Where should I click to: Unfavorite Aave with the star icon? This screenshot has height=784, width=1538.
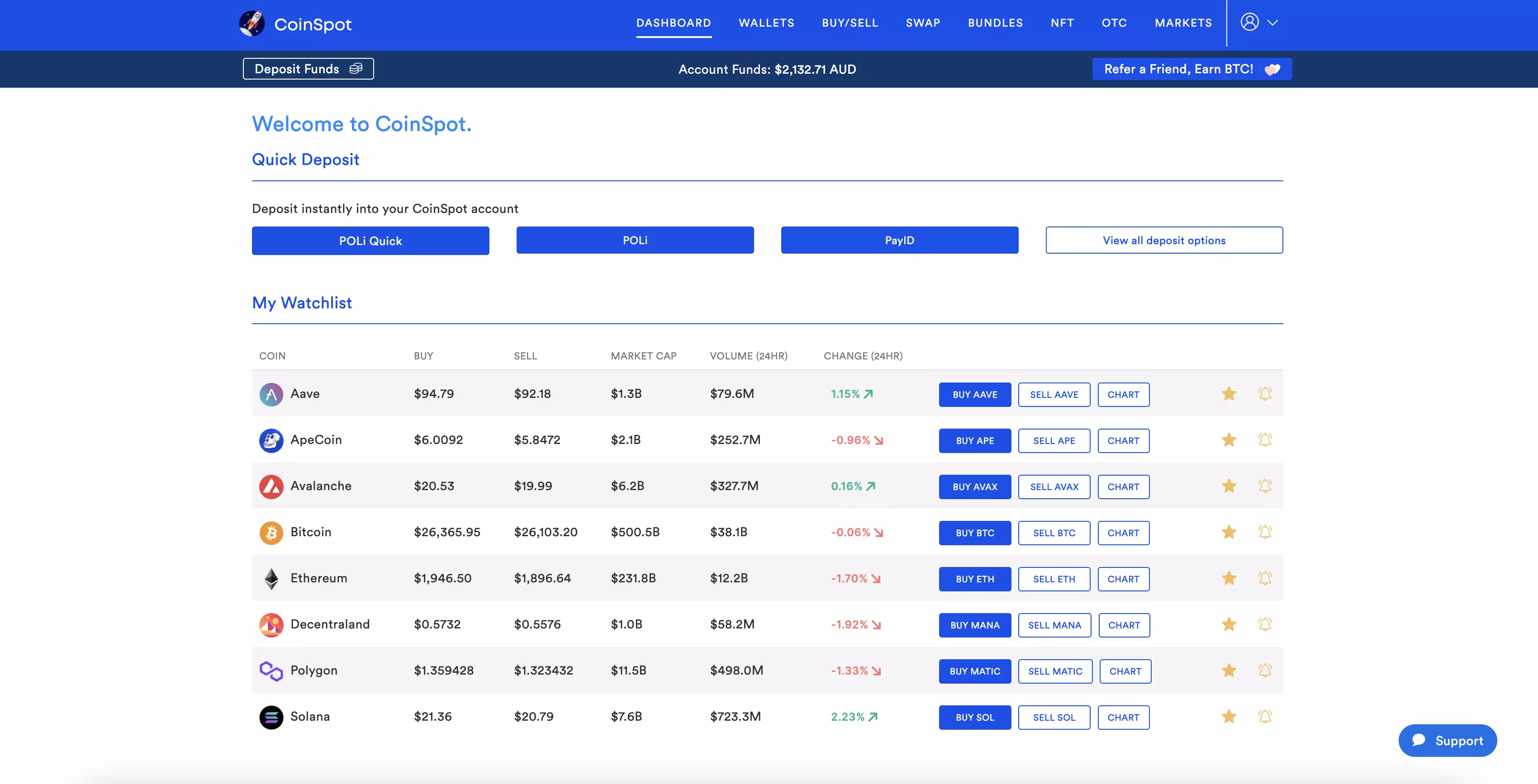click(x=1229, y=394)
